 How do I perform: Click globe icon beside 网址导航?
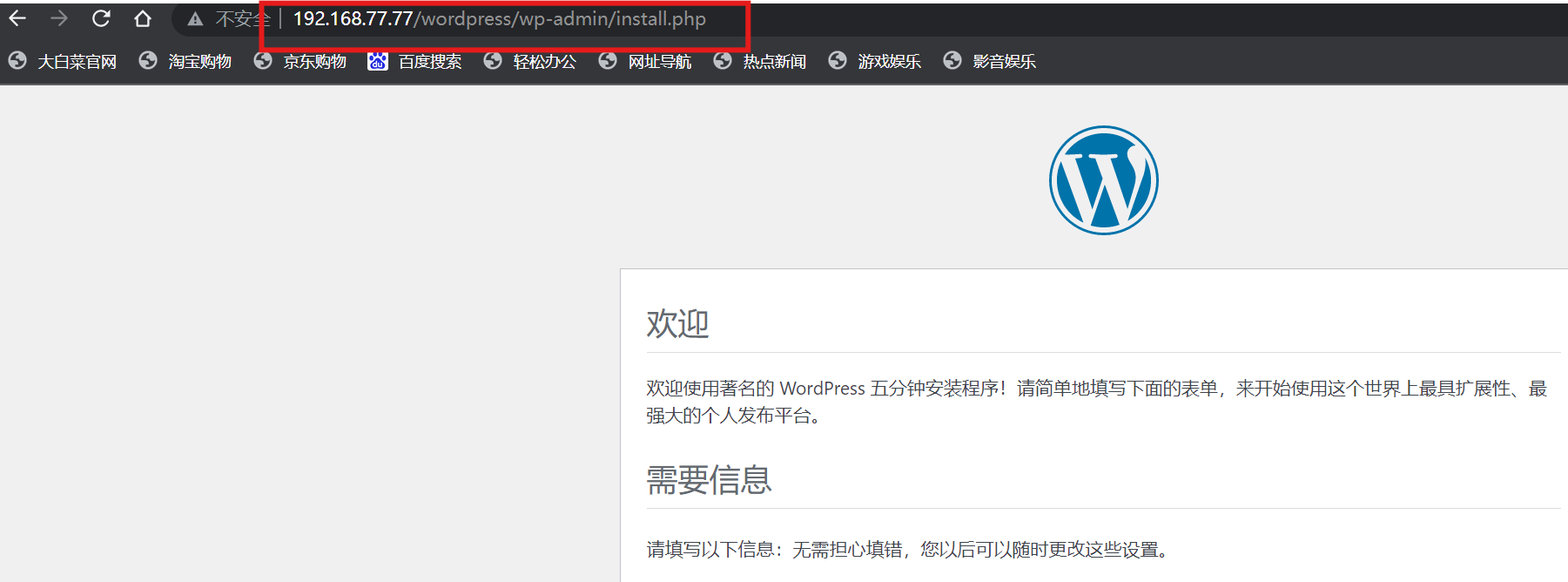click(608, 60)
